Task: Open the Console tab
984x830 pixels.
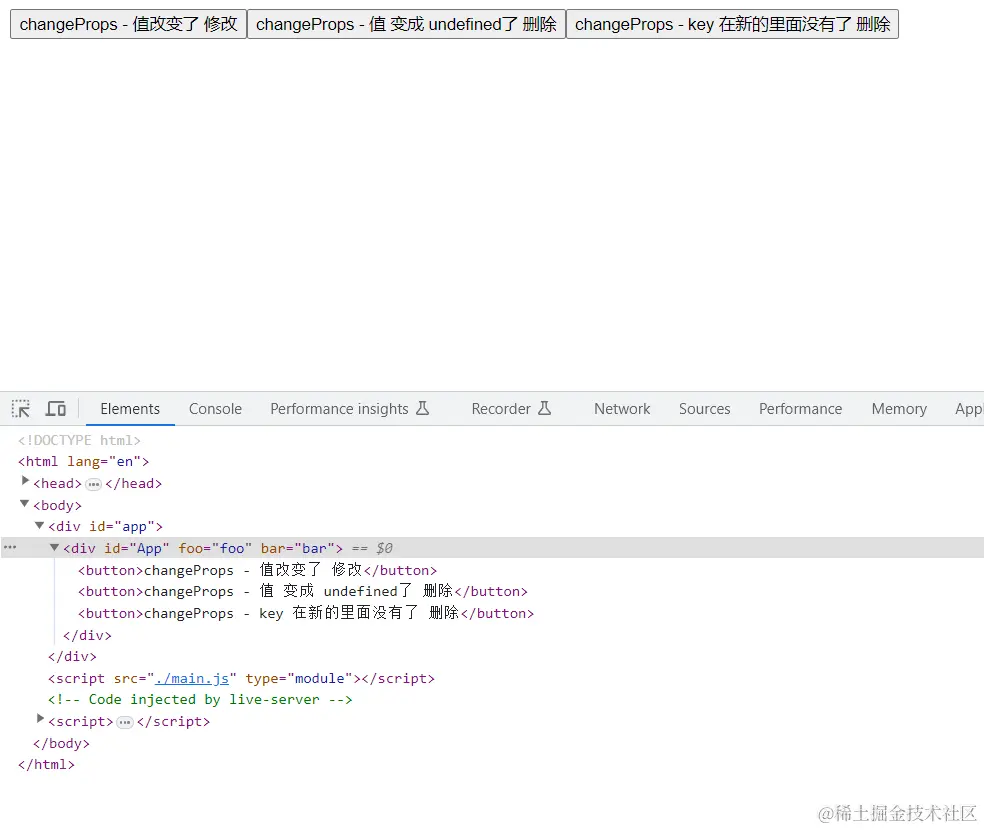Action: (x=215, y=409)
